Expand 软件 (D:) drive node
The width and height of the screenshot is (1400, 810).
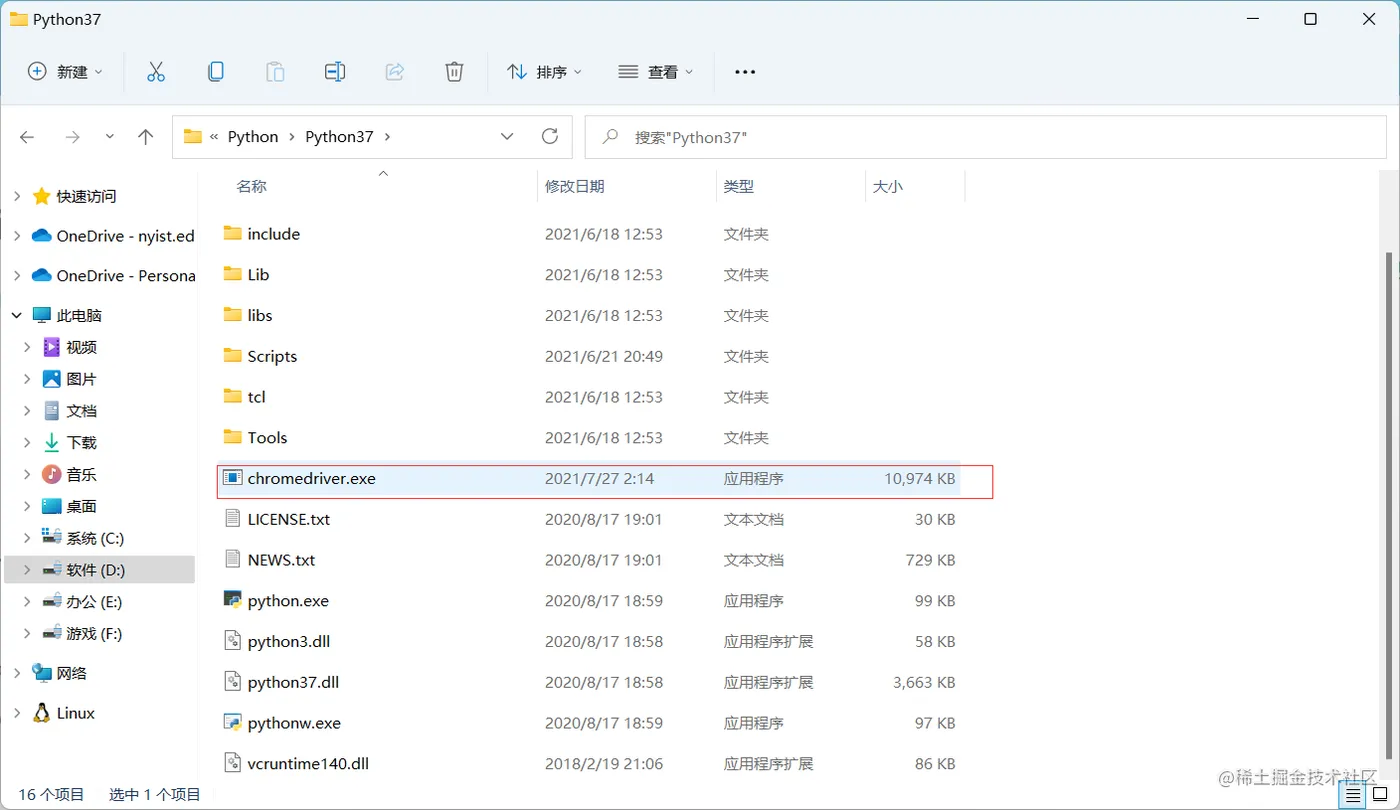(x=28, y=570)
